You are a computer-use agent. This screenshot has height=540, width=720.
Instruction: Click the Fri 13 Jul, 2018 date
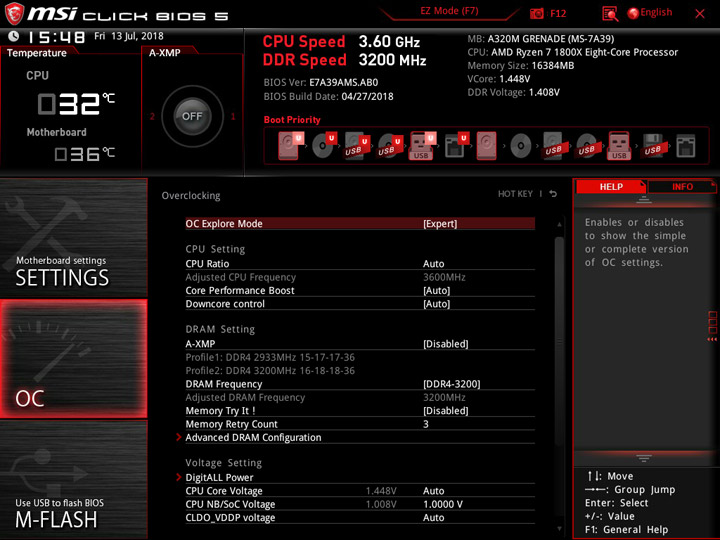point(129,36)
